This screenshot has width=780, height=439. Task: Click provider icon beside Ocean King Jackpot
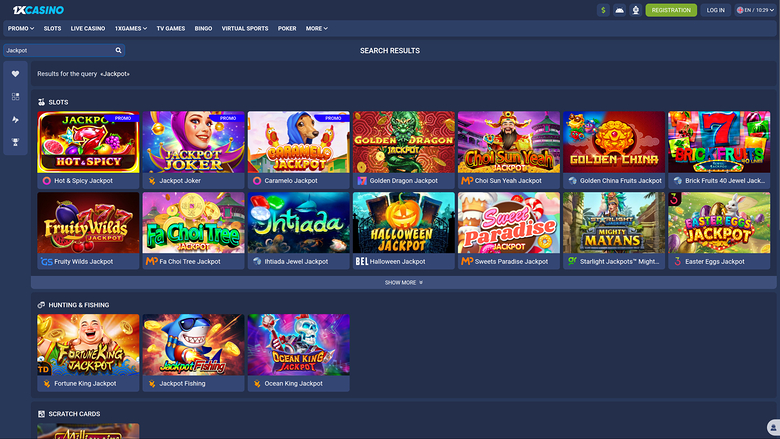tap(257, 384)
